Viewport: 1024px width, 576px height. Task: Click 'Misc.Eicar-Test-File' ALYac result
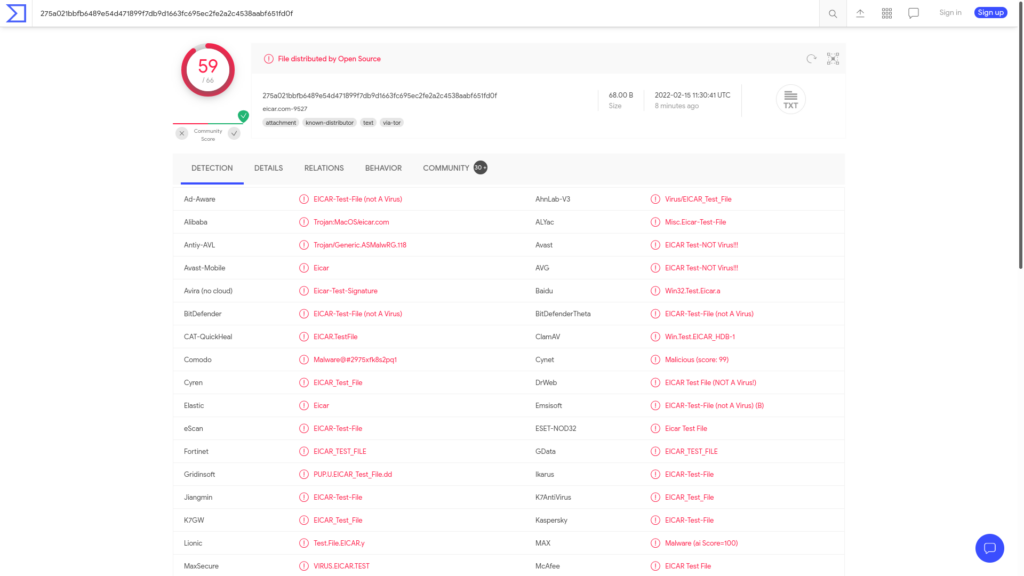click(696, 222)
